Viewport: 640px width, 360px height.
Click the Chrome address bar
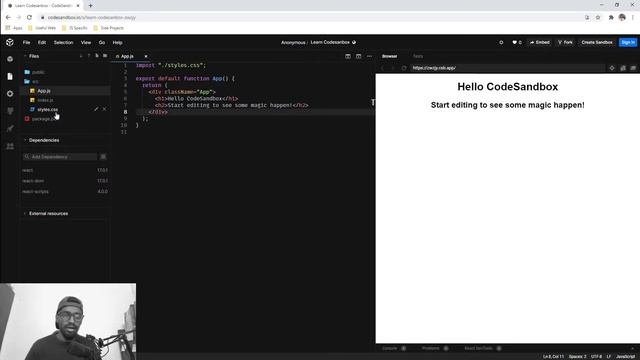(310, 18)
